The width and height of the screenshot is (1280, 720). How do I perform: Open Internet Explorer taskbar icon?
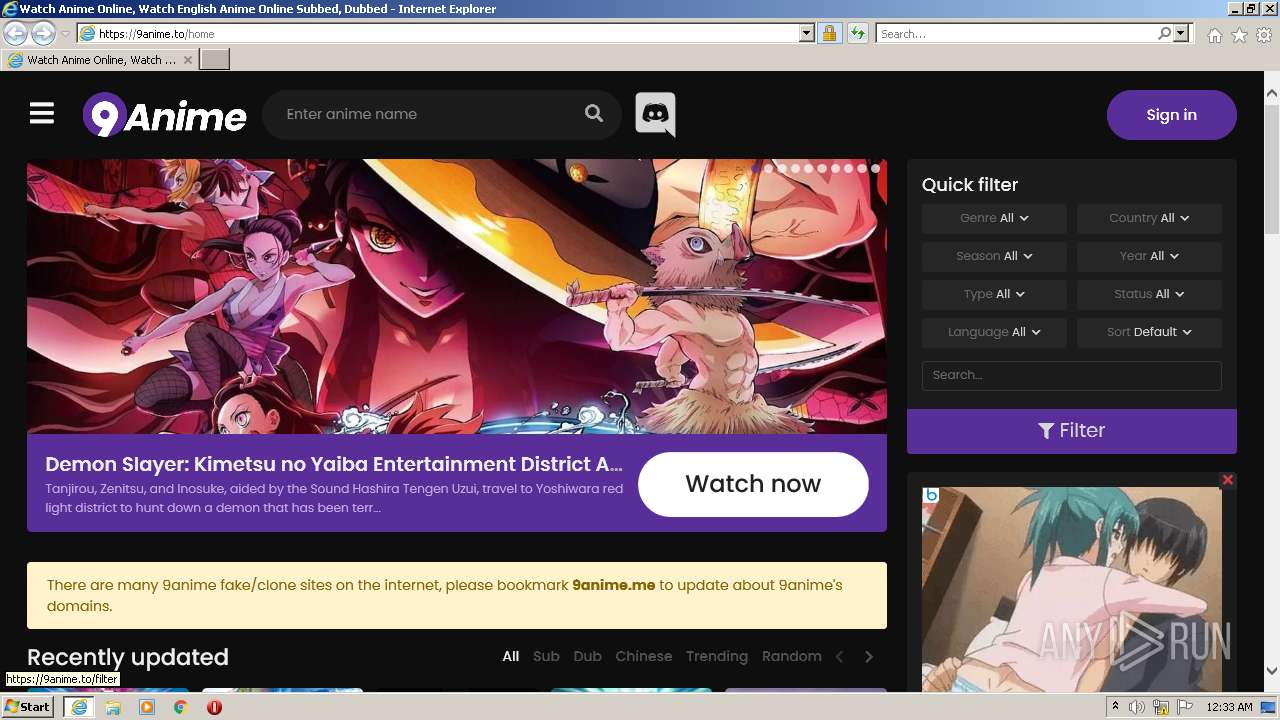pos(79,707)
